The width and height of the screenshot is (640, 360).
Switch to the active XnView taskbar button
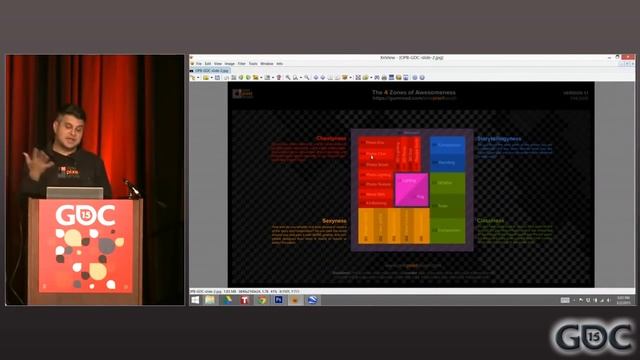(x=295, y=300)
